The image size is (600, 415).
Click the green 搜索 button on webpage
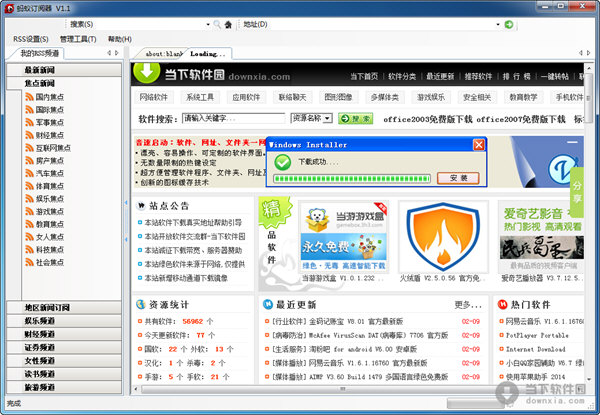pyautogui.click(x=355, y=119)
